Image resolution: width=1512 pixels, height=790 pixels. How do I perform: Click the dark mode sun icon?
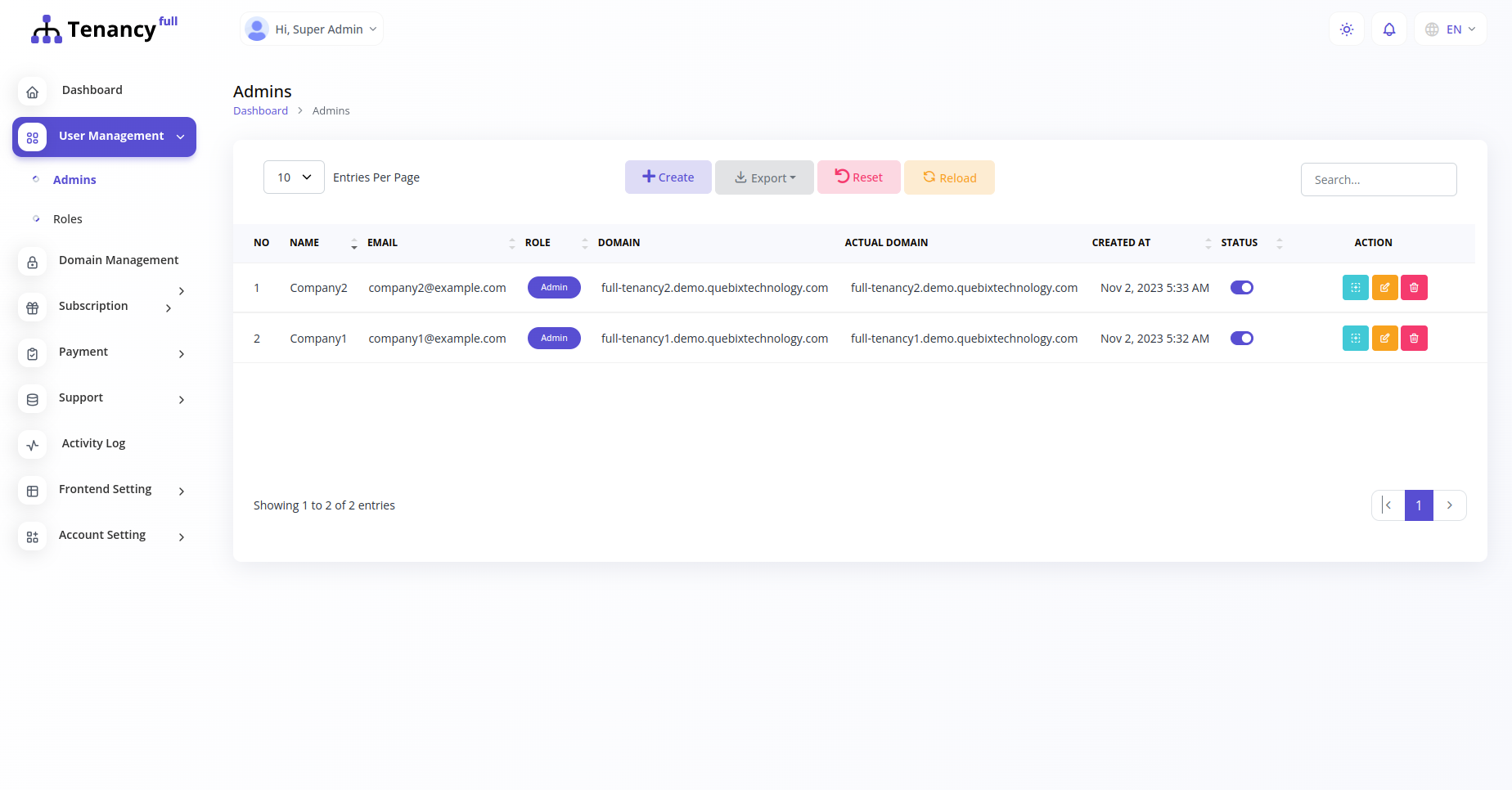(x=1347, y=29)
